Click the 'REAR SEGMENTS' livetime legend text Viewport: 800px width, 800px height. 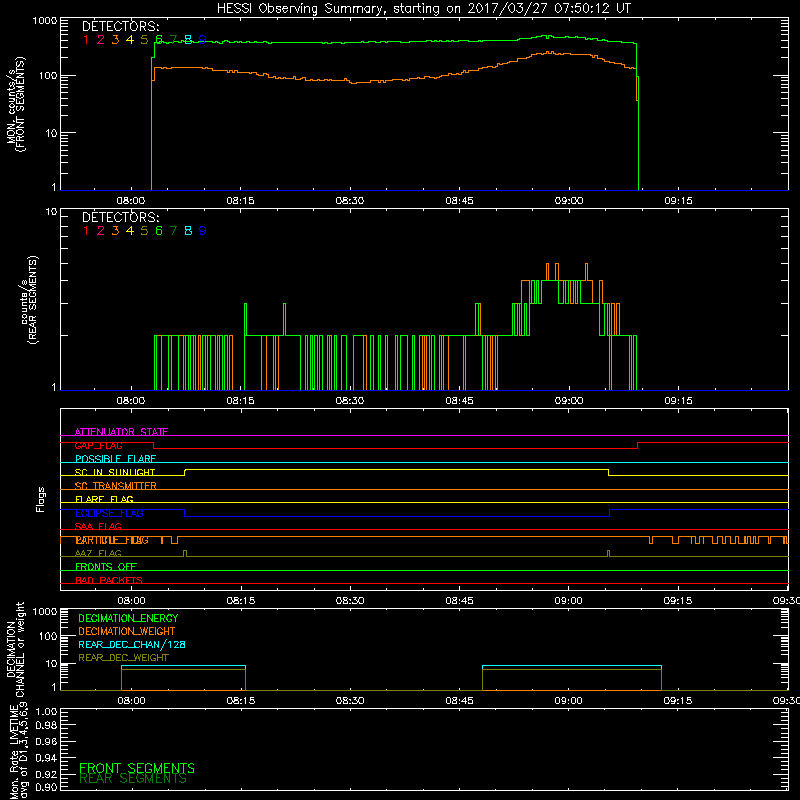click(x=133, y=779)
